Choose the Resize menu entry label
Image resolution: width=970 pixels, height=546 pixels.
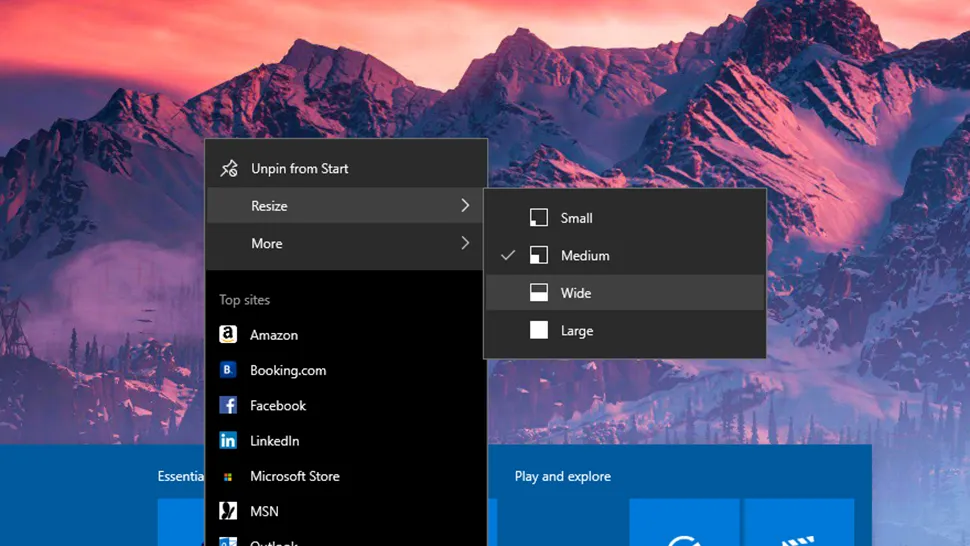pos(269,206)
